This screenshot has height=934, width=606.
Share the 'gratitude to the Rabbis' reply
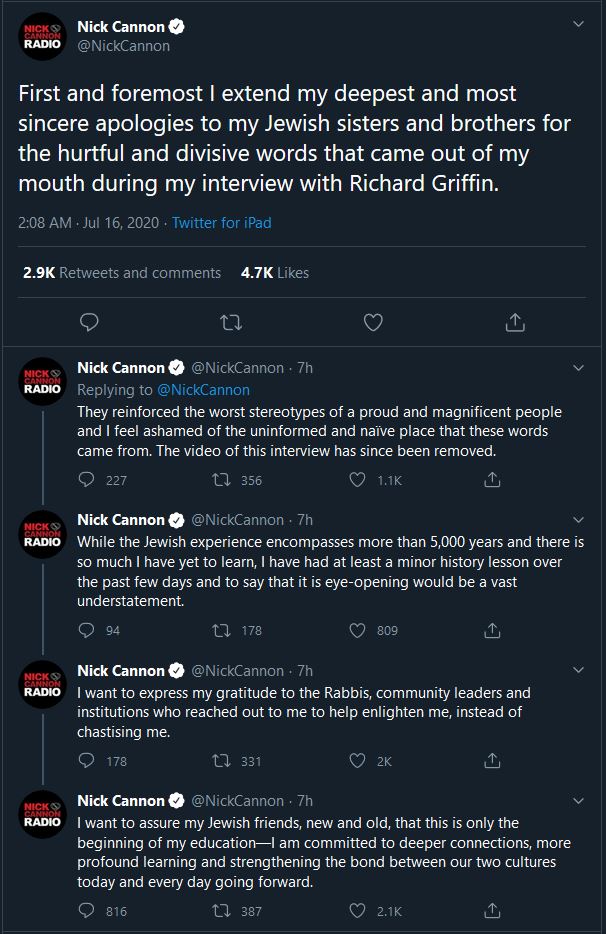pos(492,761)
